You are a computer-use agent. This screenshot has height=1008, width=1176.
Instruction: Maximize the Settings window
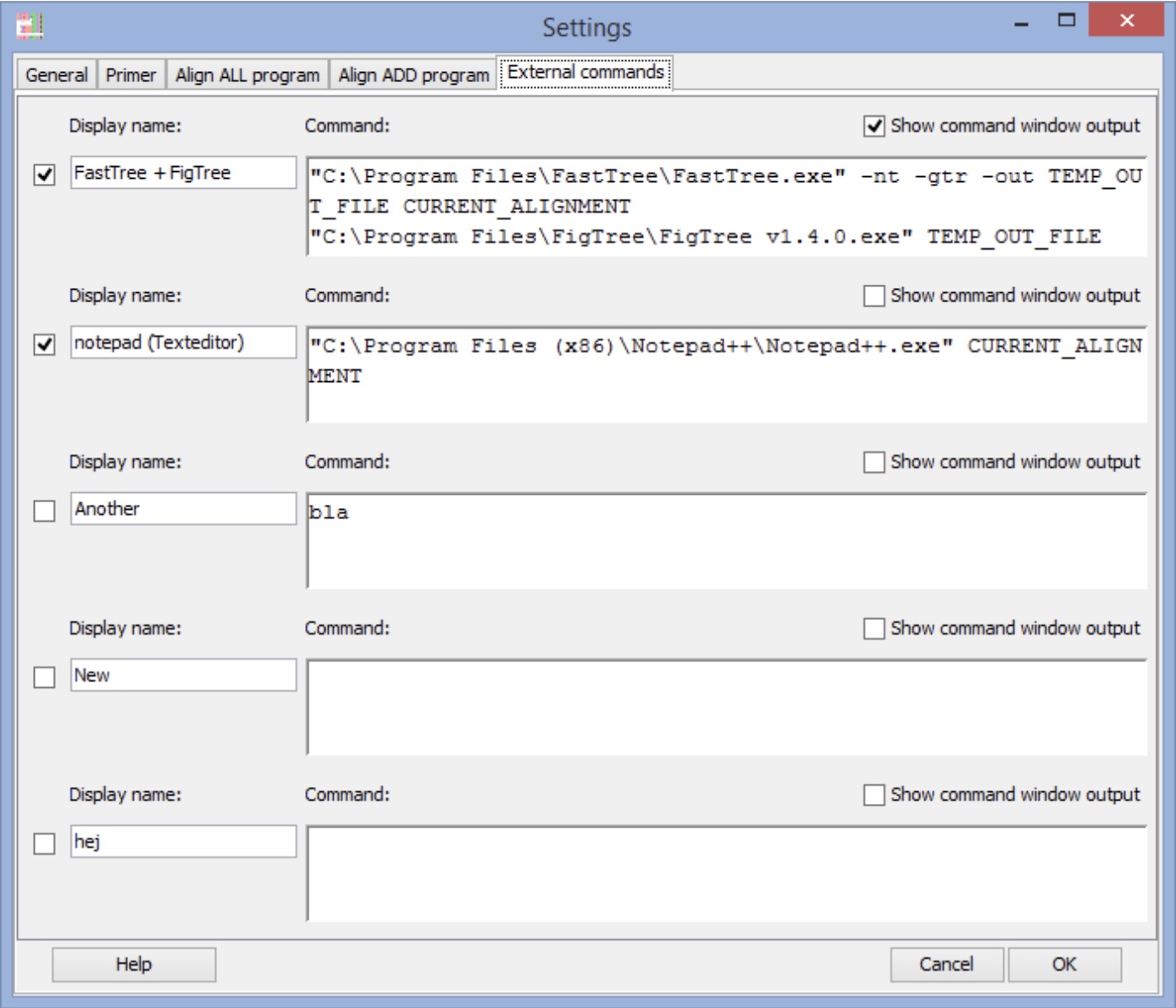(x=1067, y=20)
